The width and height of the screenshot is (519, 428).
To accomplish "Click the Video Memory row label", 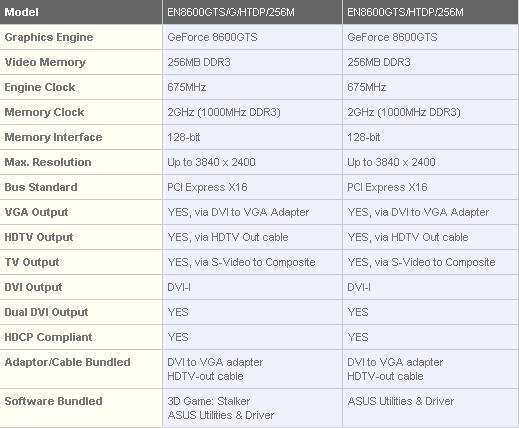I will (x=45, y=62).
